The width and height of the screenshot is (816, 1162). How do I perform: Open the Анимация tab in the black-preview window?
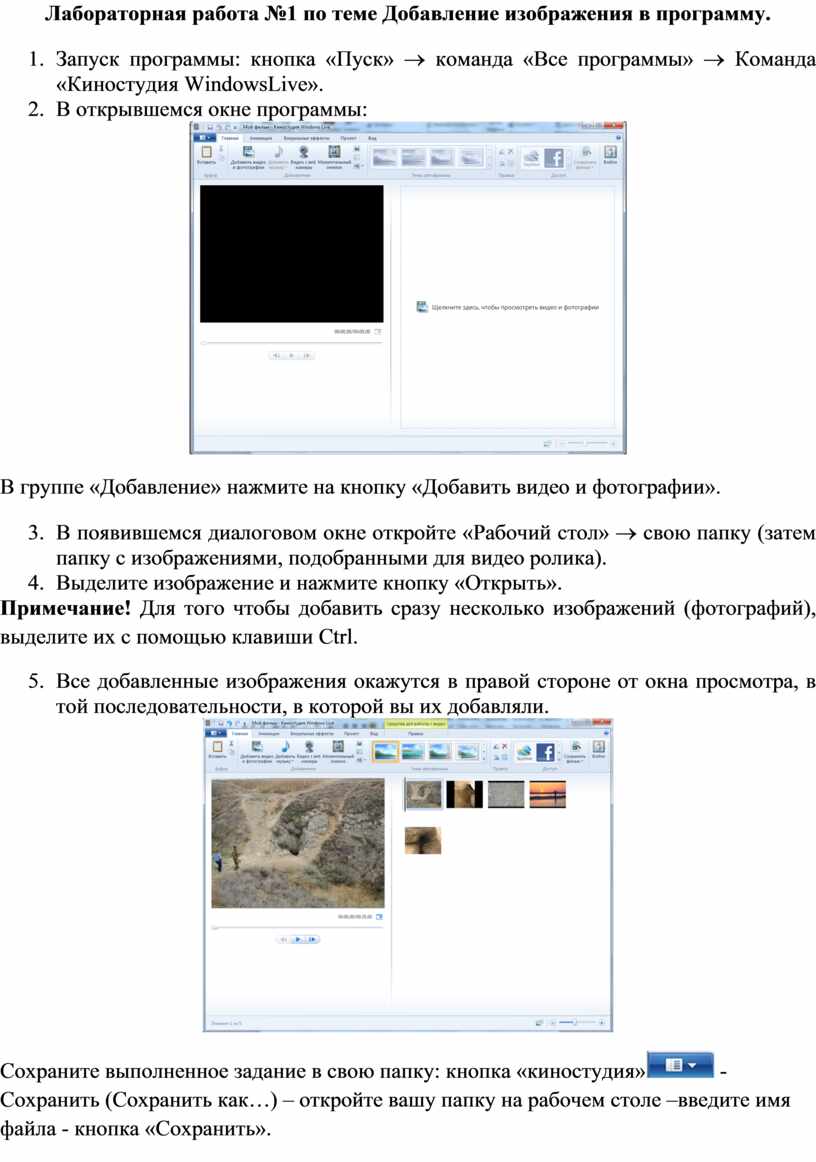(x=260, y=138)
